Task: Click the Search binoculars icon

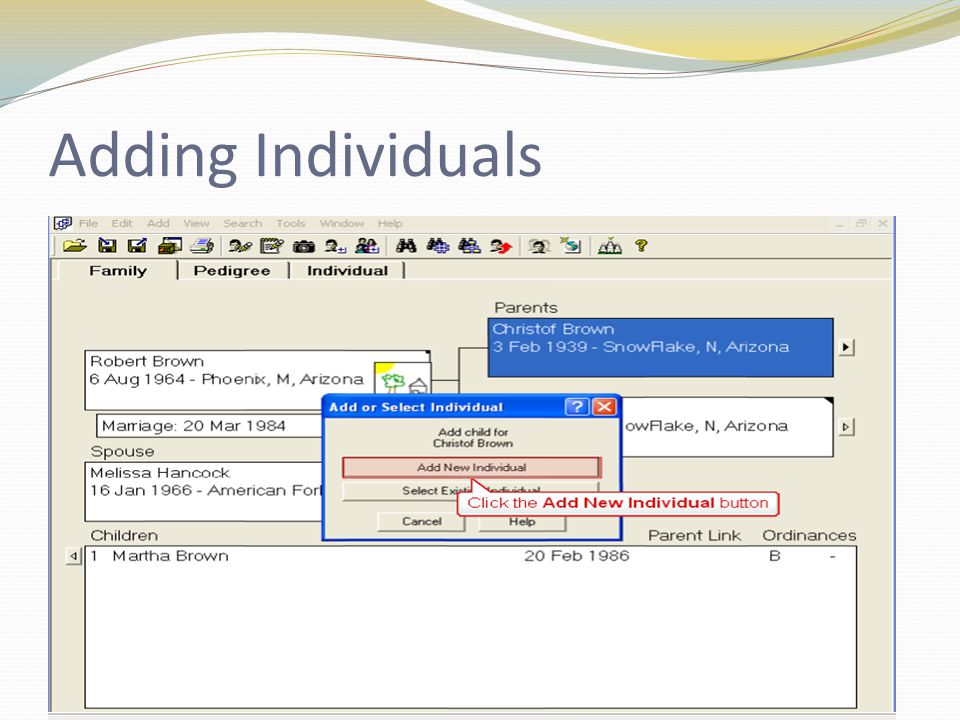Action: click(406, 246)
